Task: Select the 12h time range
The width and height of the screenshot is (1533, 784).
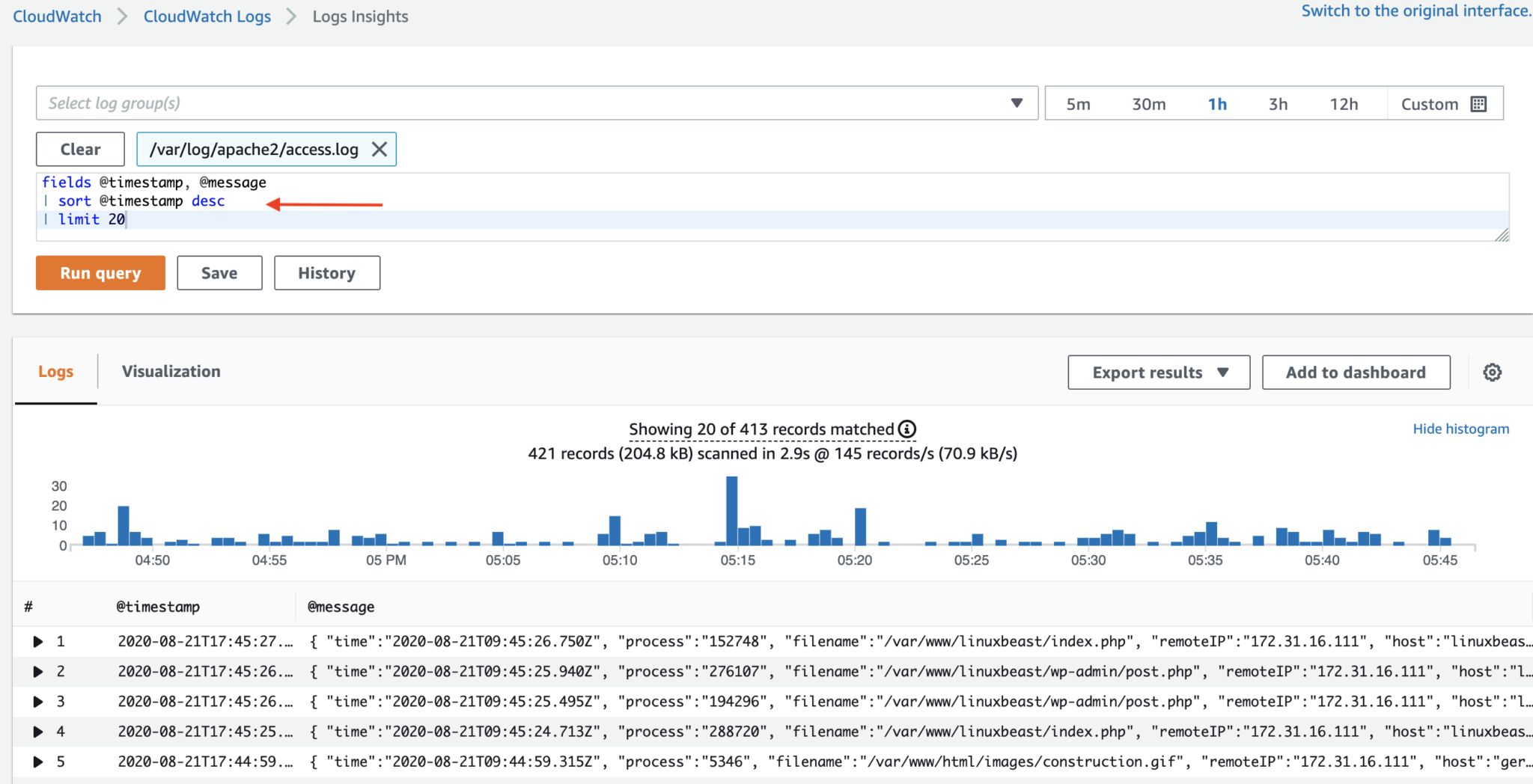Action: click(1344, 104)
